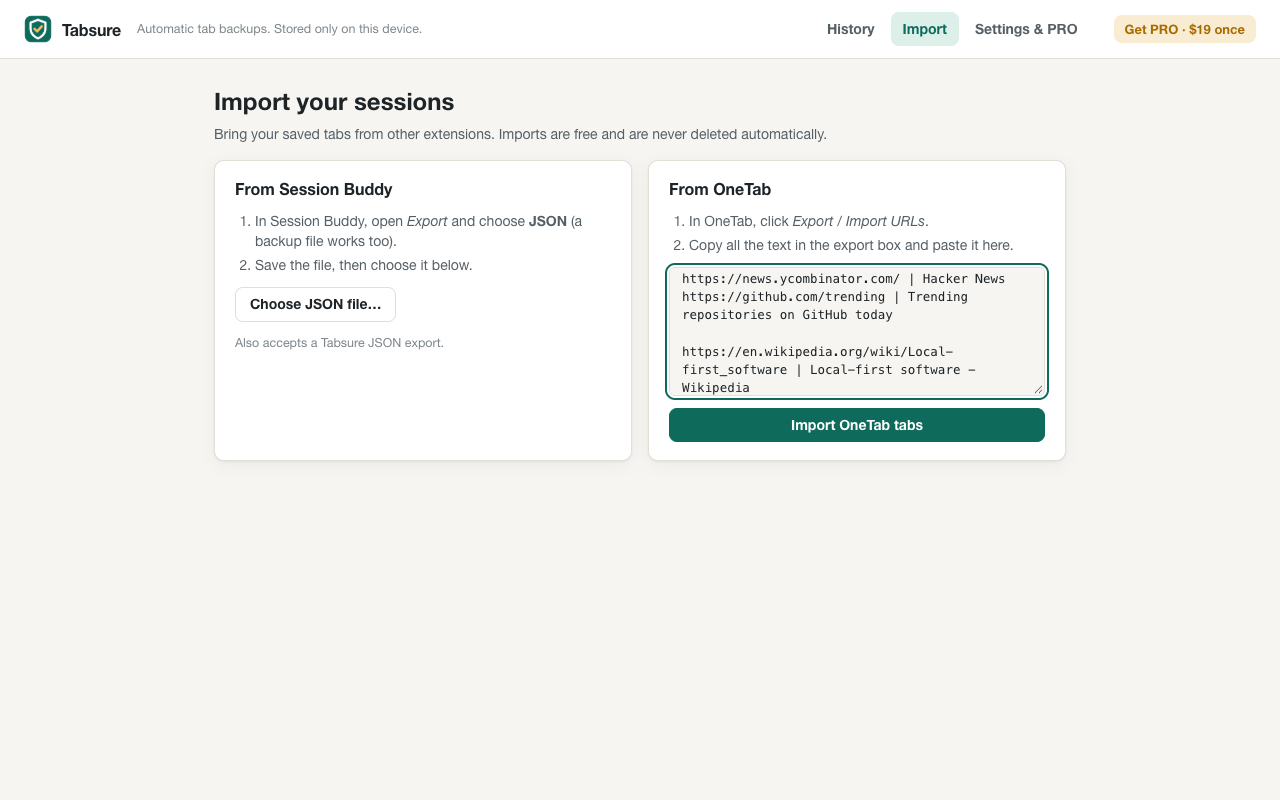
Task: Click Import OneTab tabs button
Action: click(x=857, y=425)
